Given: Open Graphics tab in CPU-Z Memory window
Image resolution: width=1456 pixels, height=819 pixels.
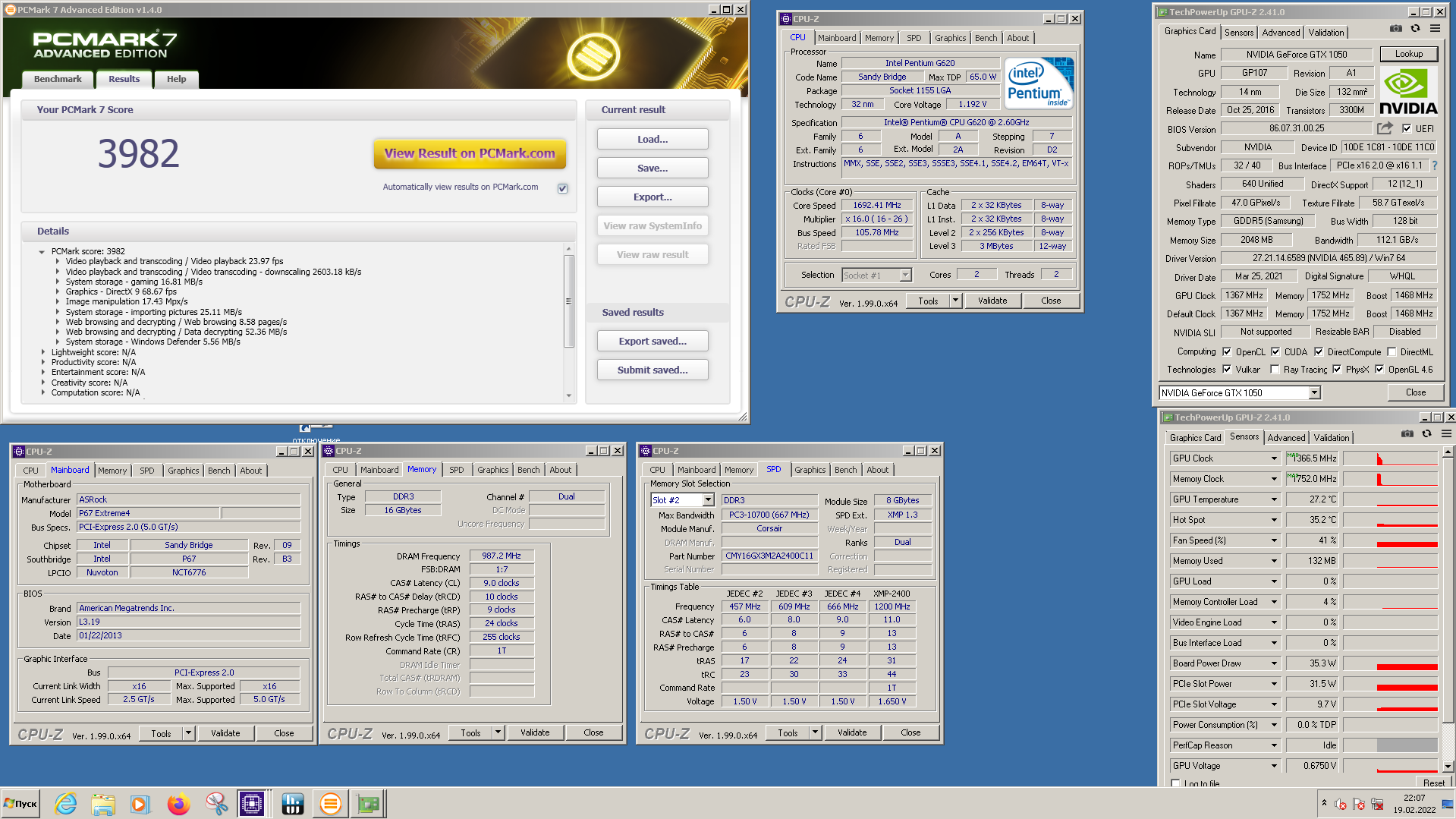Looking at the screenshot, I should pos(492,470).
